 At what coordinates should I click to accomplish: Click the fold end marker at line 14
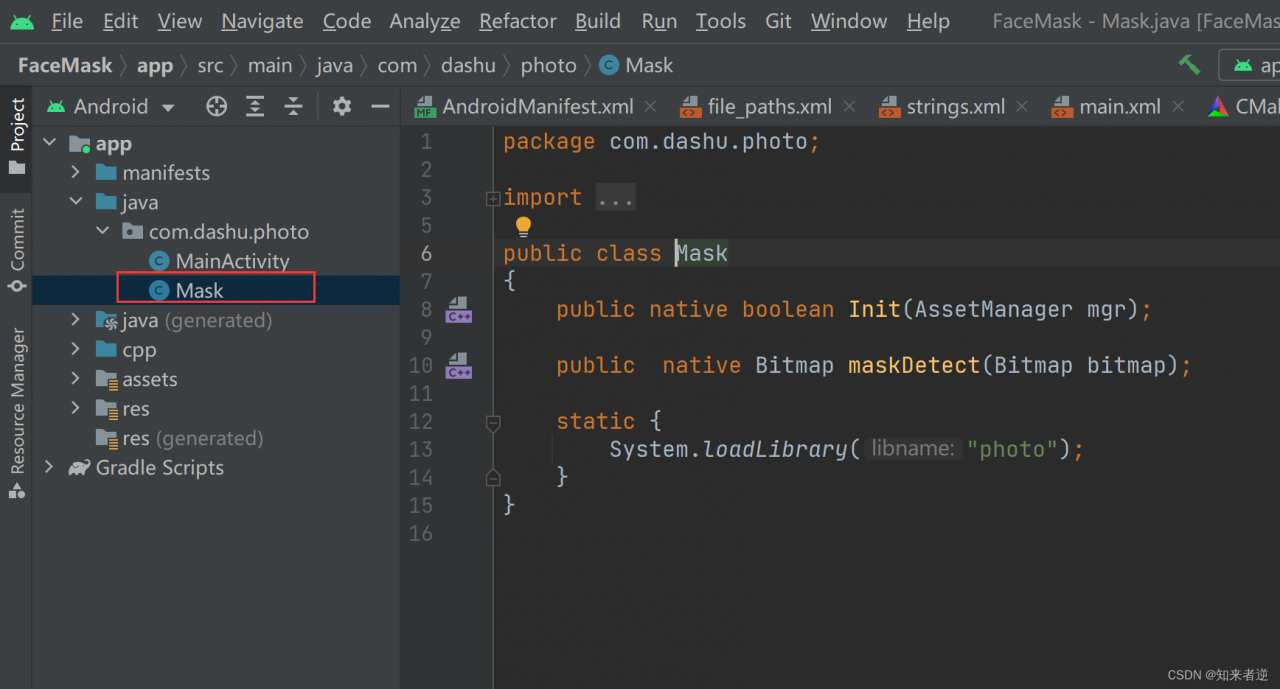[493, 478]
